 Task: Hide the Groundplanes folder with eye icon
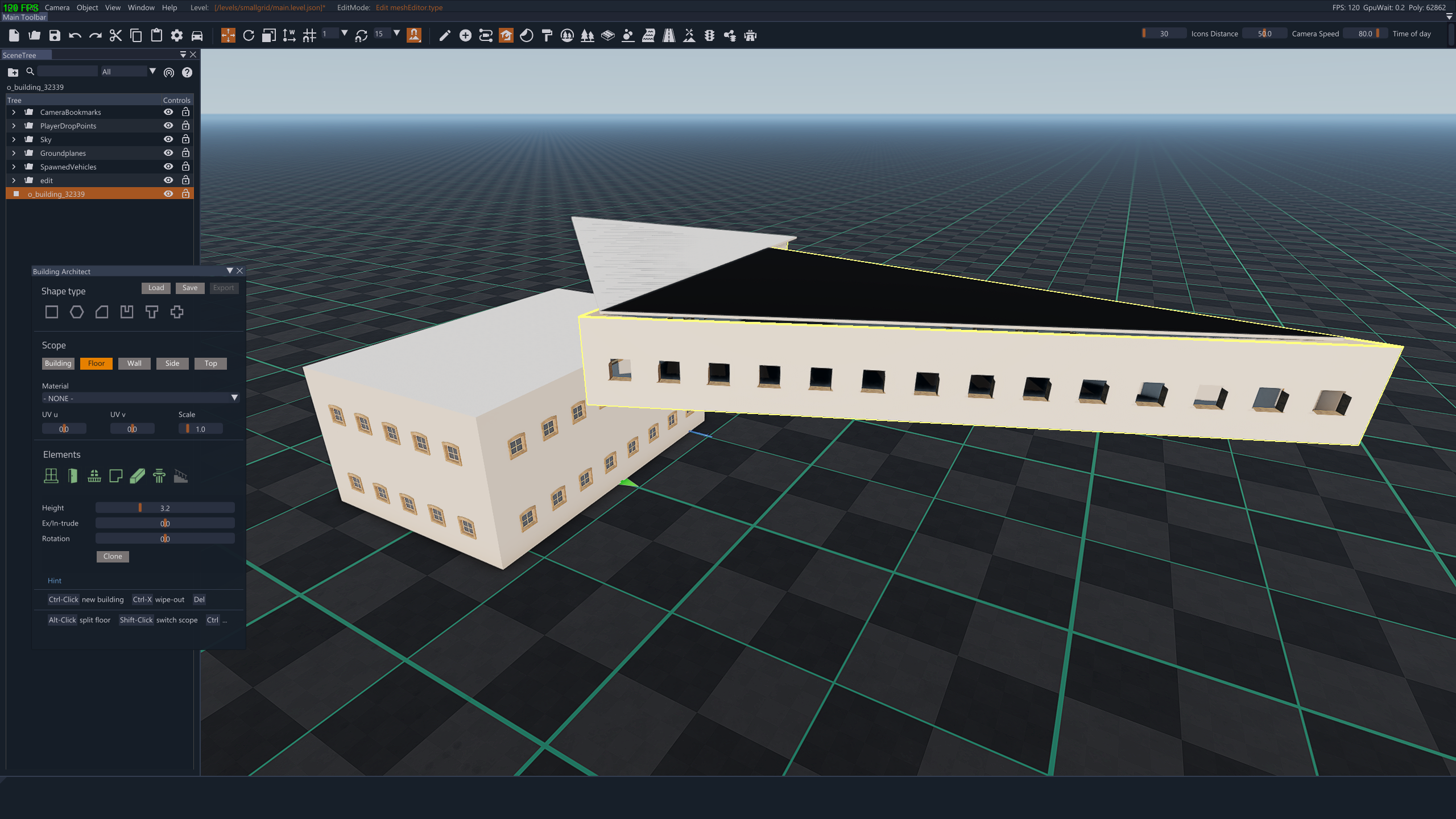coord(168,153)
